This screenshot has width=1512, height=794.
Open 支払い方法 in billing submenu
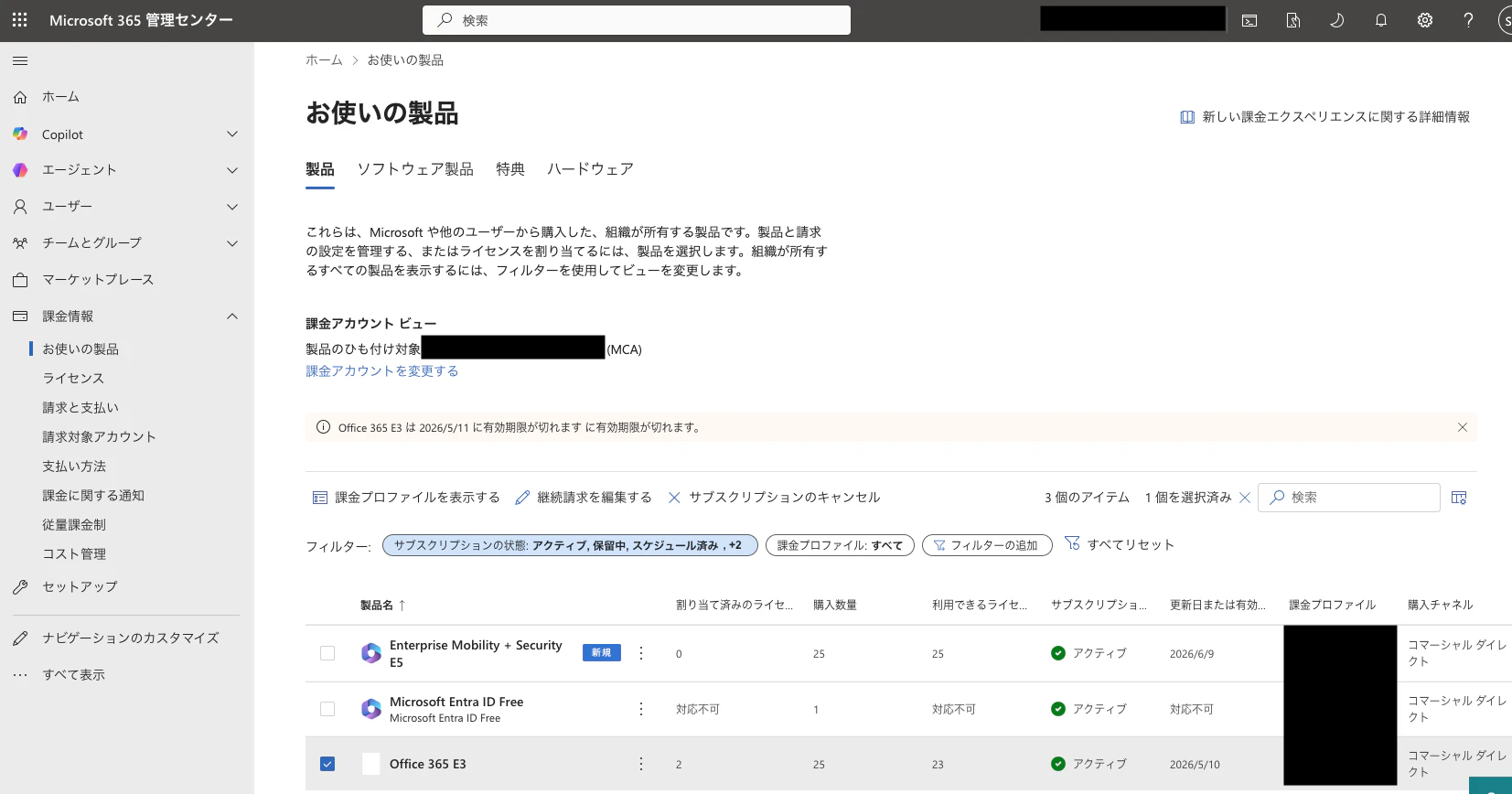pyautogui.click(x=74, y=467)
